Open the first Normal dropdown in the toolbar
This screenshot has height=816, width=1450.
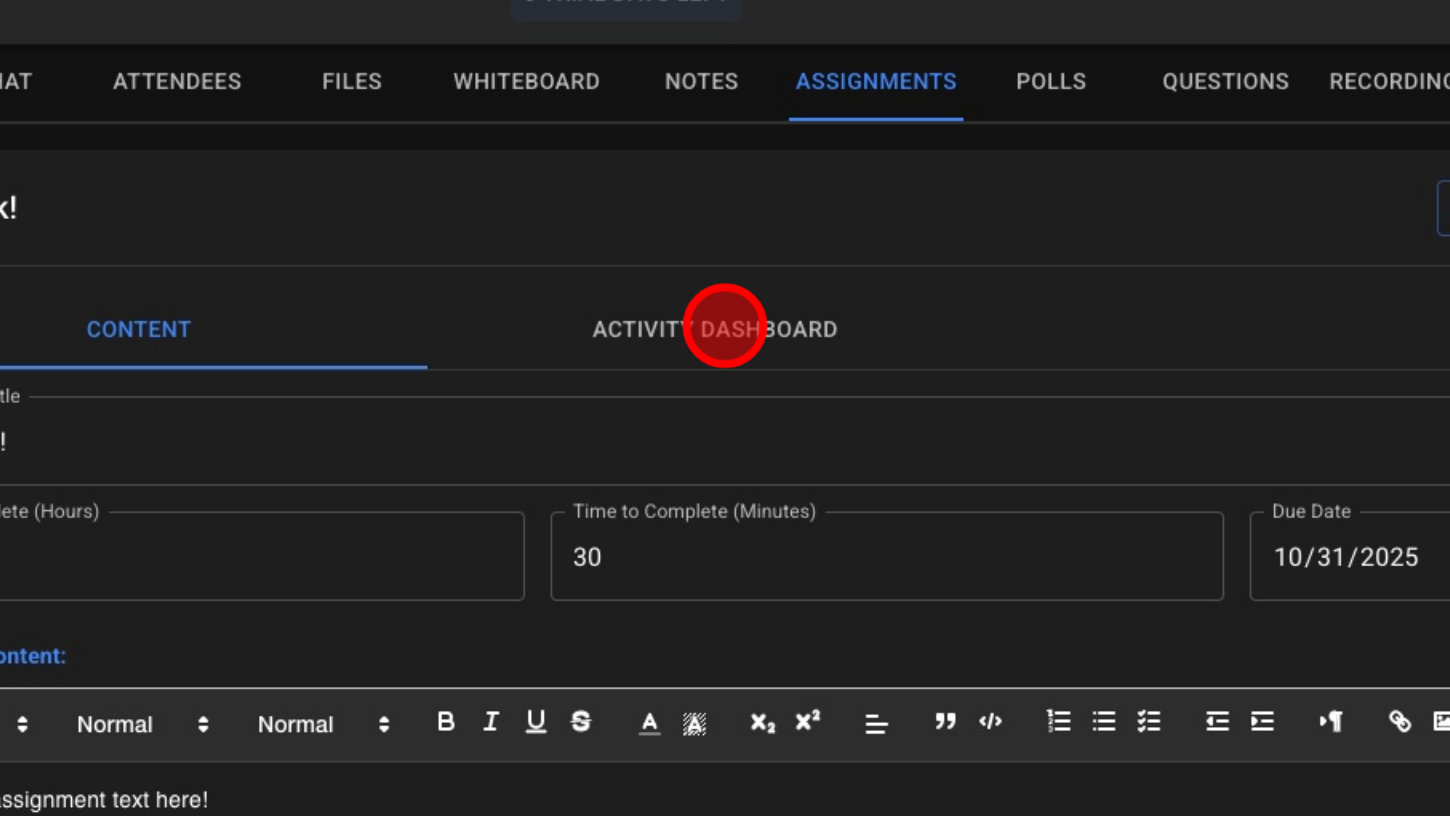point(143,724)
